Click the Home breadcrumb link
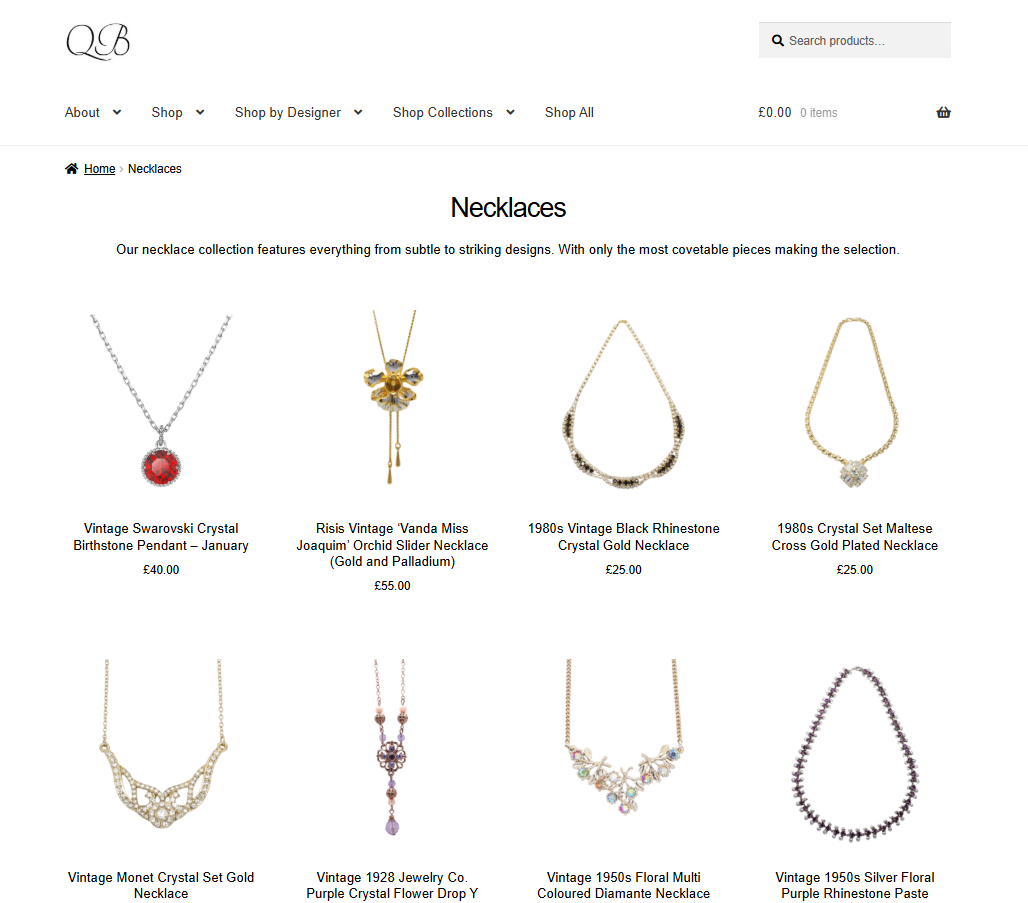The width and height of the screenshot is (1028, 903). [x=100, y=169]
